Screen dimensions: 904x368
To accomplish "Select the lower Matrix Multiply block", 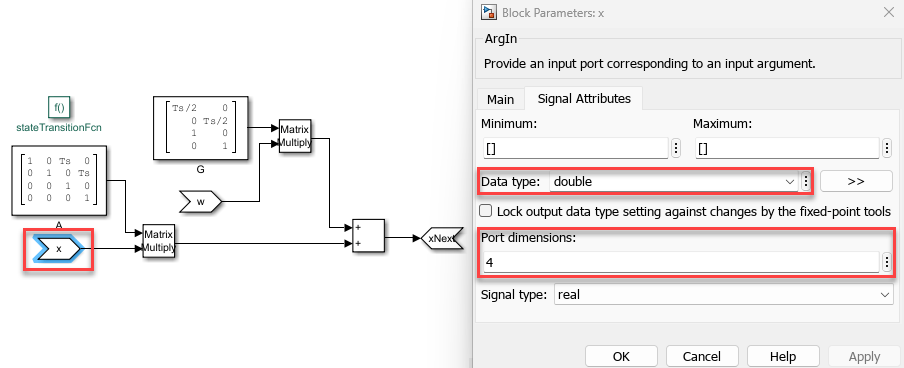I will [x=159, y=241].
